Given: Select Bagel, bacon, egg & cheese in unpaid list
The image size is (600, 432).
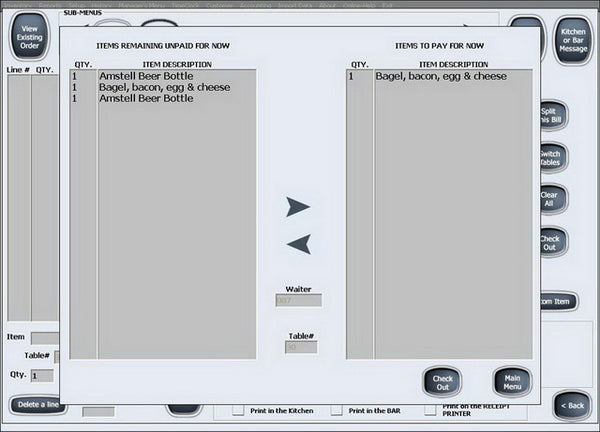Looking at the screenshot, I should (x=163, y=87).
